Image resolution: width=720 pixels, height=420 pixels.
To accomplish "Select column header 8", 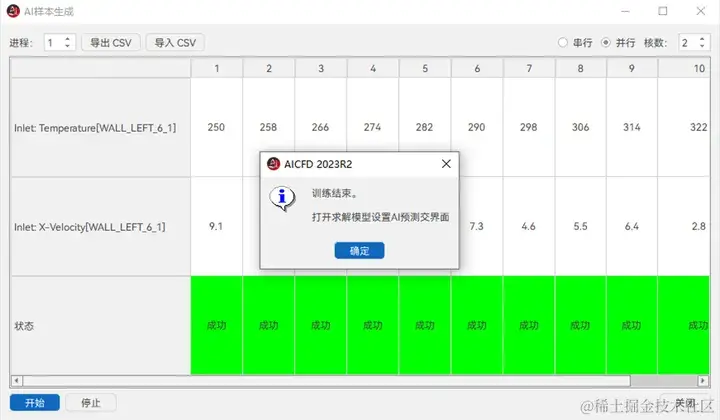I will (580, 68).
